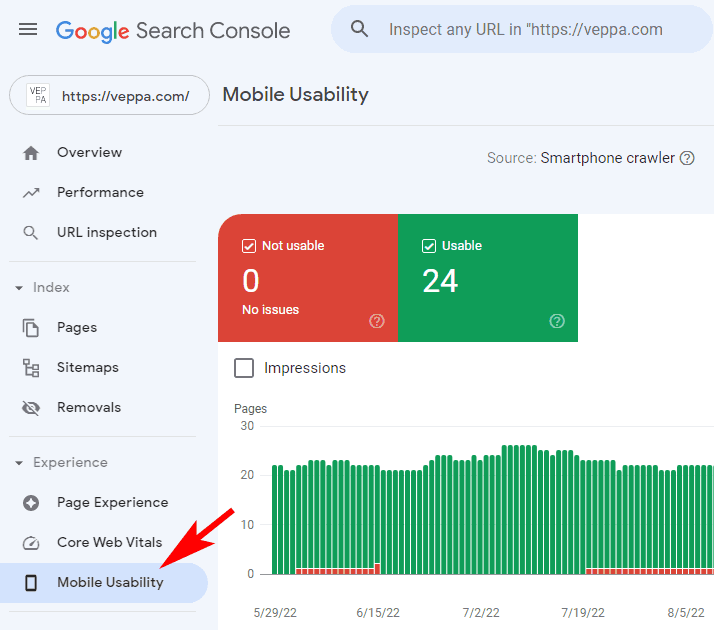This screenshot has height=630, width=714.
Task: Click the Index section heading
Action: click(51, 287)
